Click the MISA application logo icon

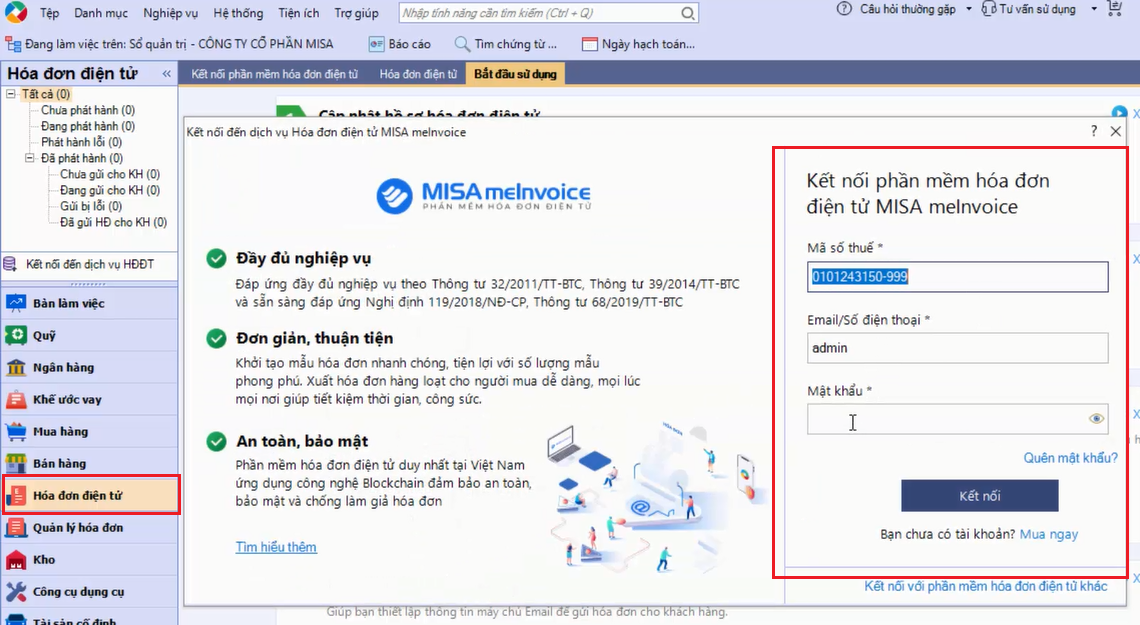15,12
